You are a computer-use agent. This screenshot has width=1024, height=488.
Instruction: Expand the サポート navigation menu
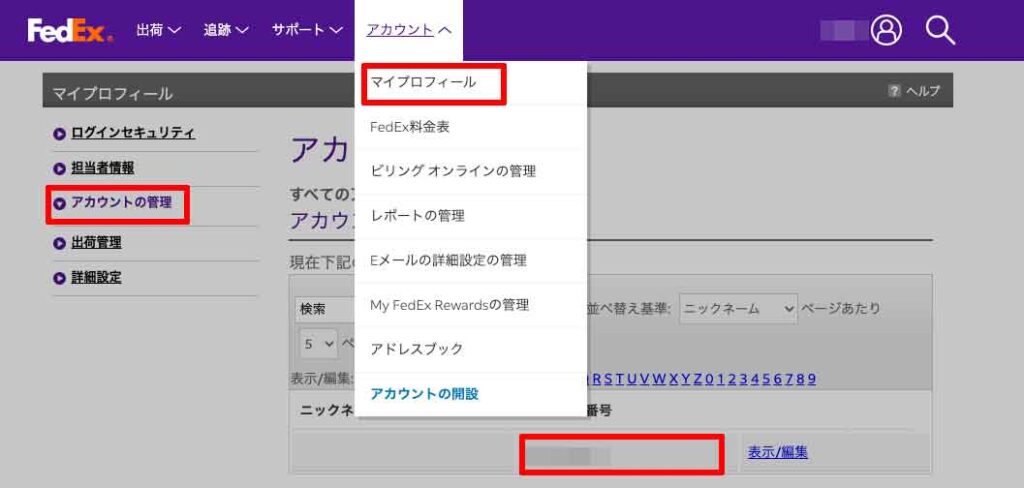(308, 30)
